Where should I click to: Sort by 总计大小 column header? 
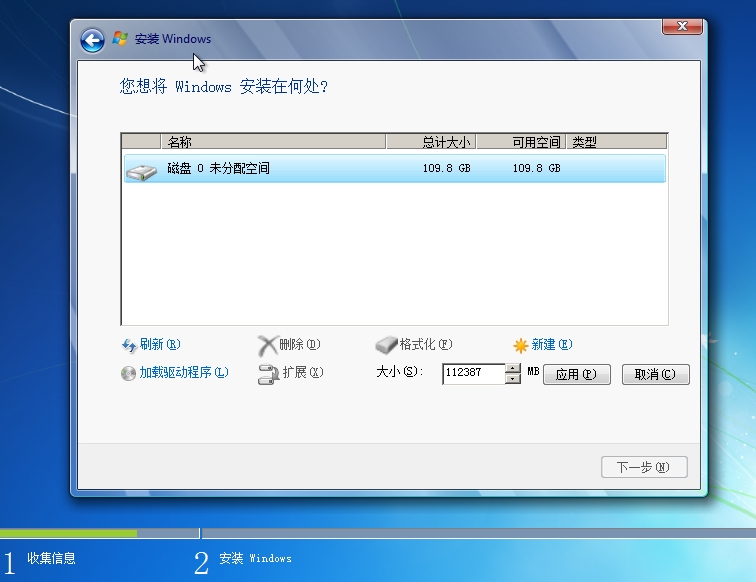pos(431,142)
